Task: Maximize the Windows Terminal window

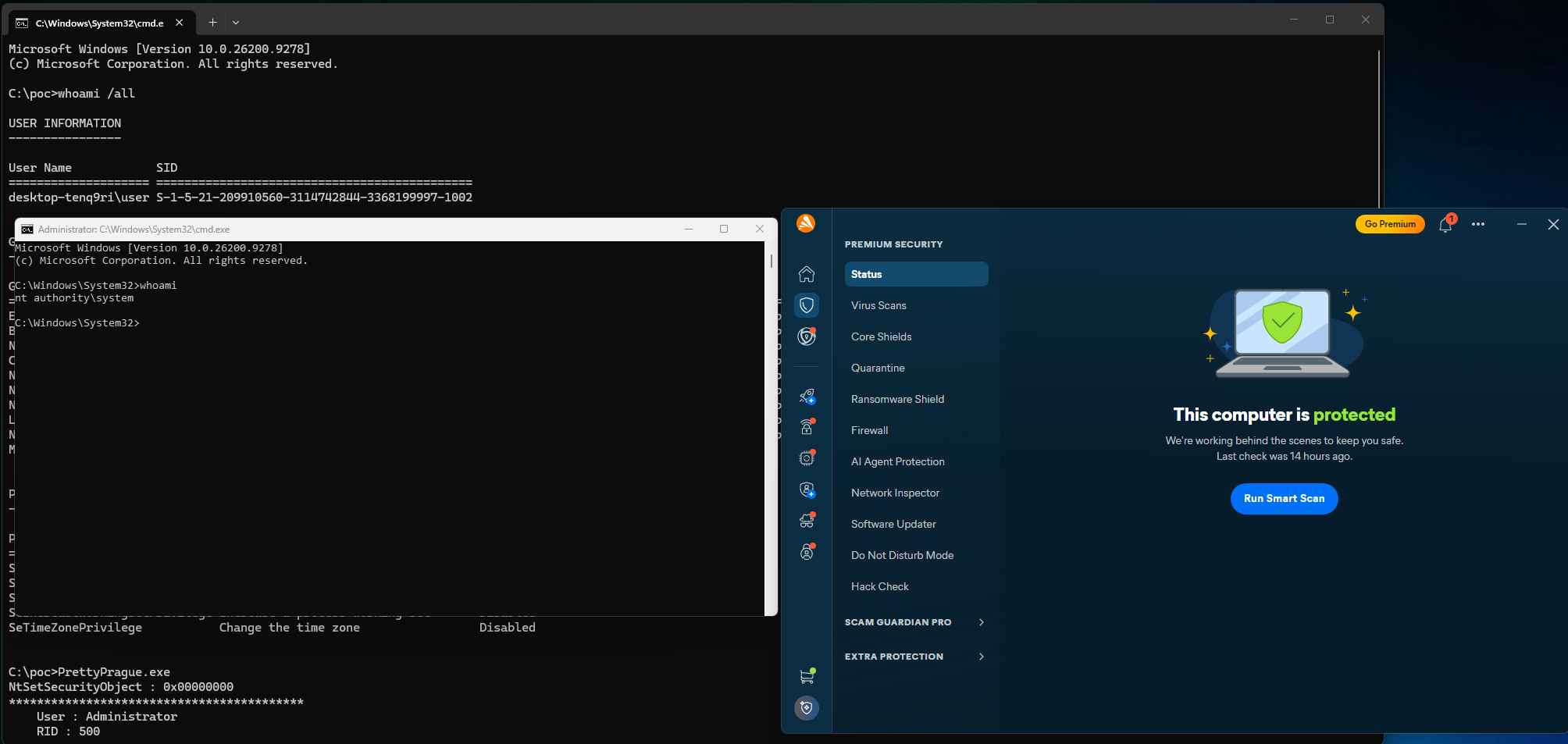Action: (x=1330, y=20)
